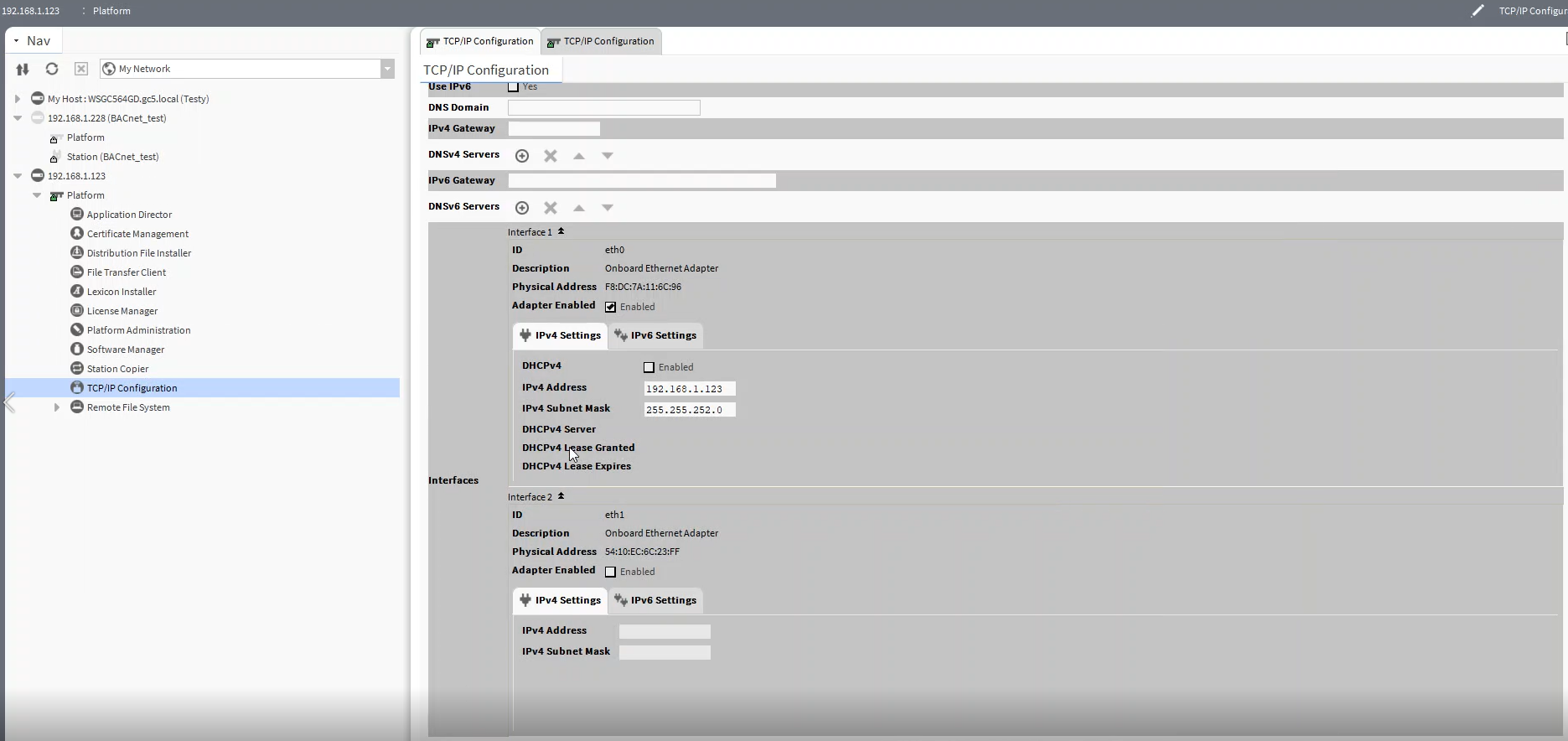Click the IPv4 Gateway input field
Viewport: 1568px width, 741px height.
[554, 129]
